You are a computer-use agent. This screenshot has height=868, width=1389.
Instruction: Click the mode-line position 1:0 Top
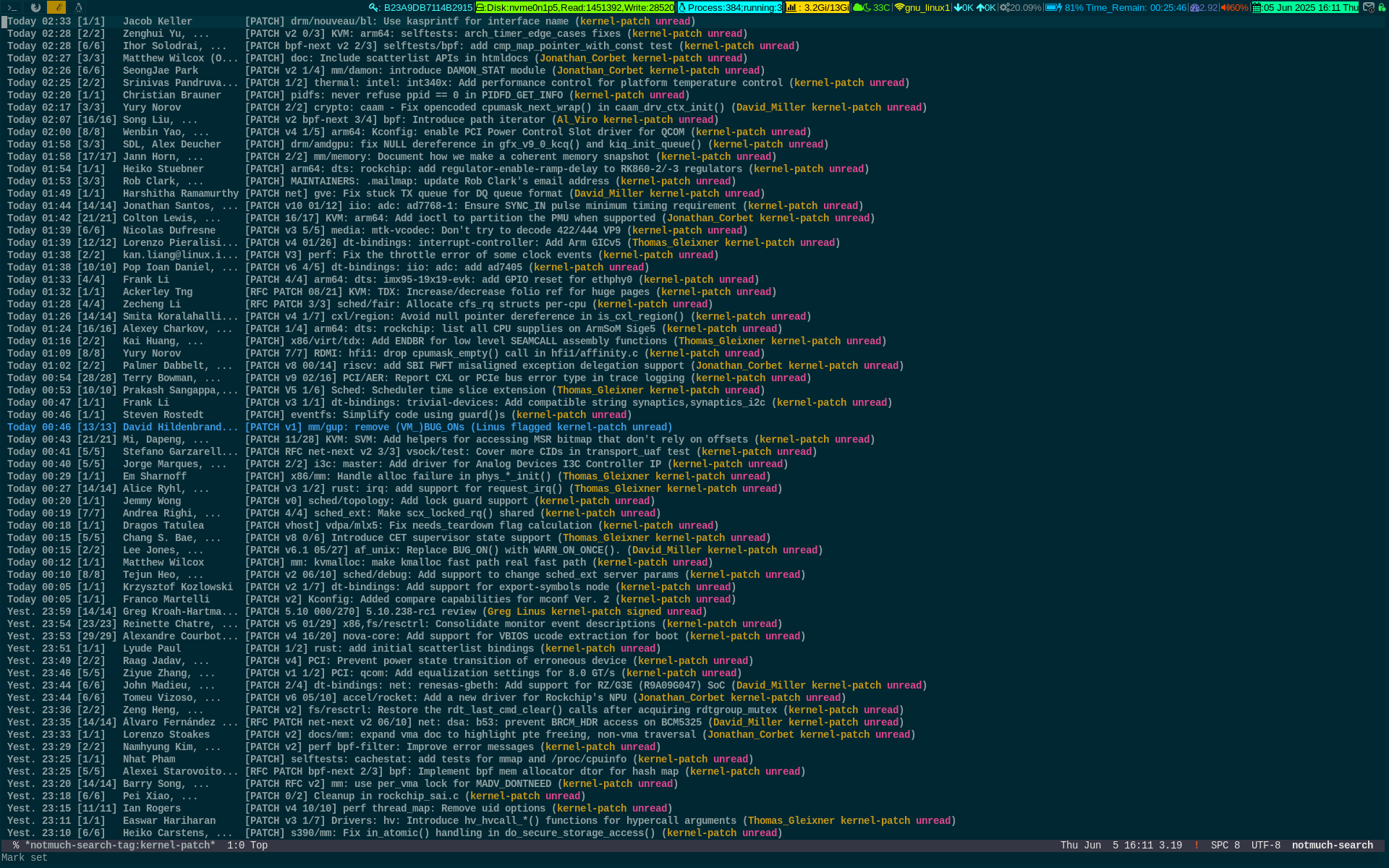[x=247, y=845]
